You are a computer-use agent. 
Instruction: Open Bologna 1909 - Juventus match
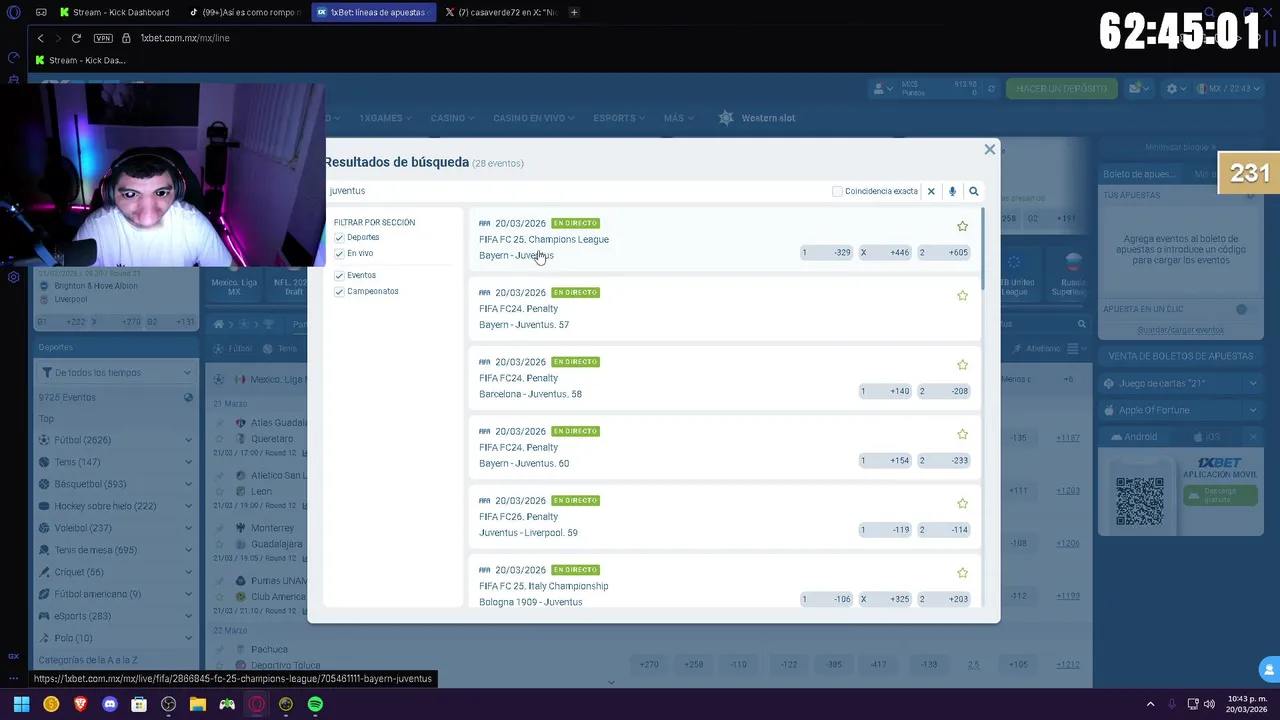coord(530,602)
